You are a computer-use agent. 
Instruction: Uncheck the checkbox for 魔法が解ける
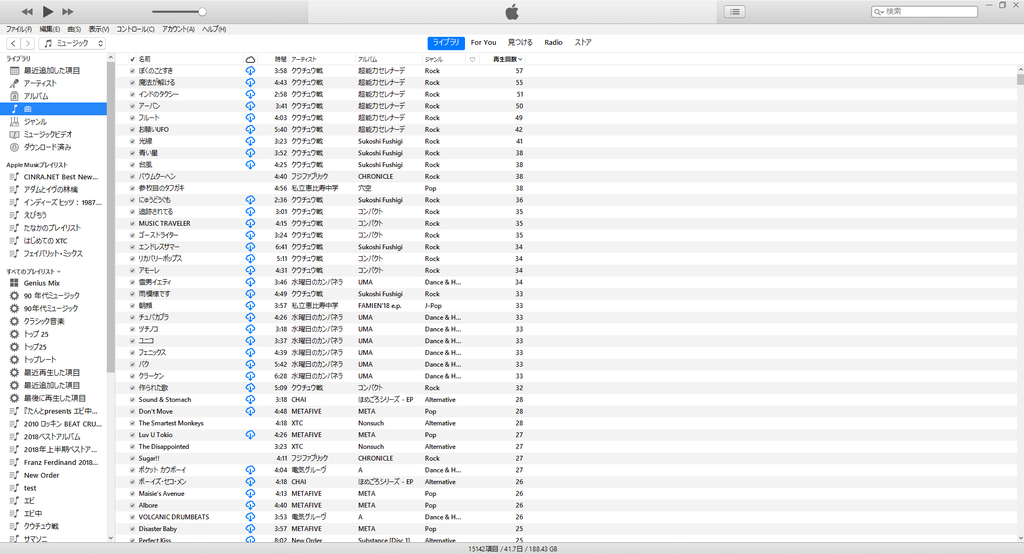(133, 82)
